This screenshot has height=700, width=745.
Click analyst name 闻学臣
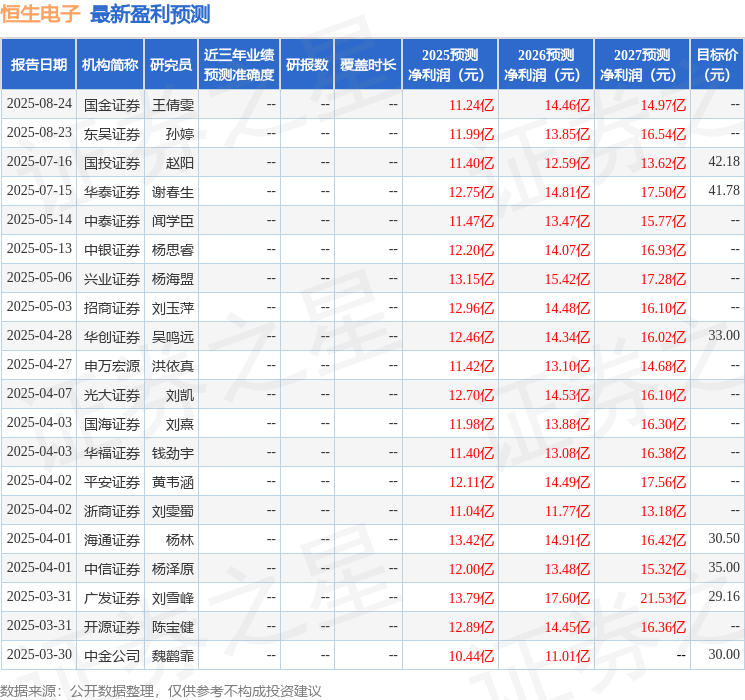pyautogui.click(x=173, y=221)
